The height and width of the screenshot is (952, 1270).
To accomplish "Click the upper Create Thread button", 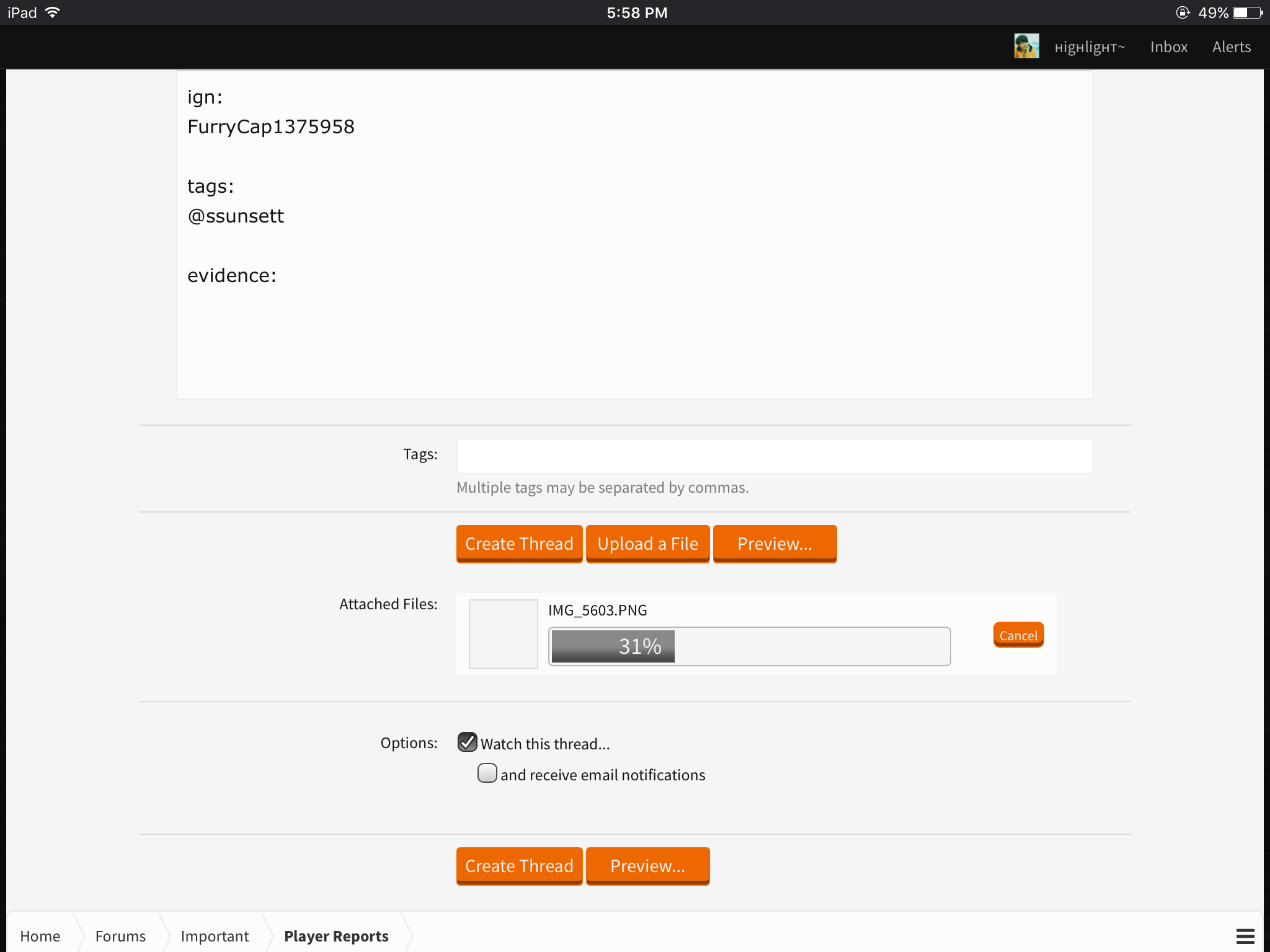I will [x=520, y=544].
